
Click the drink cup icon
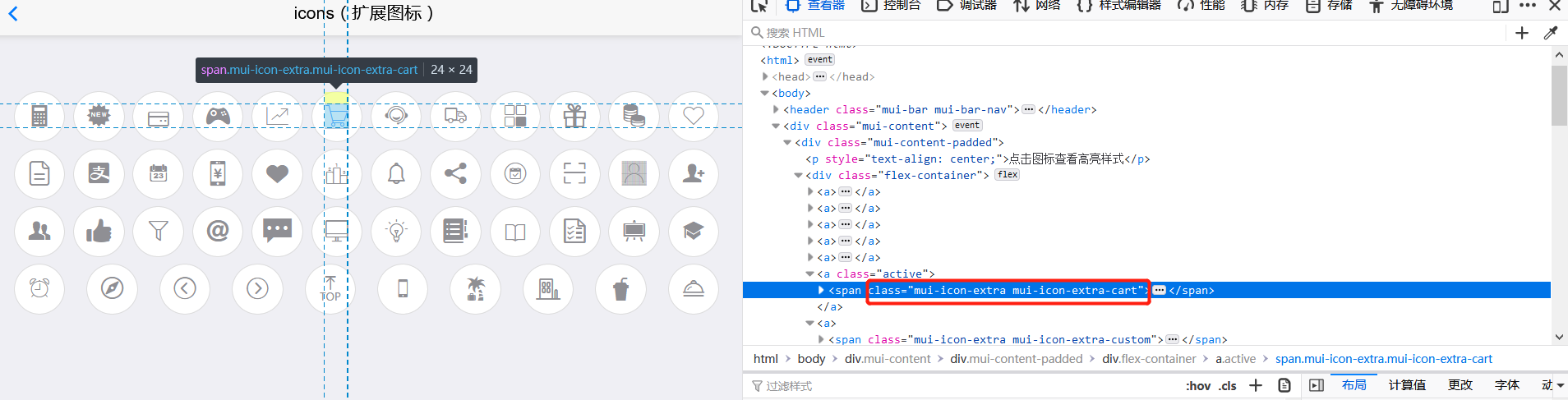[x=620, y=288]
